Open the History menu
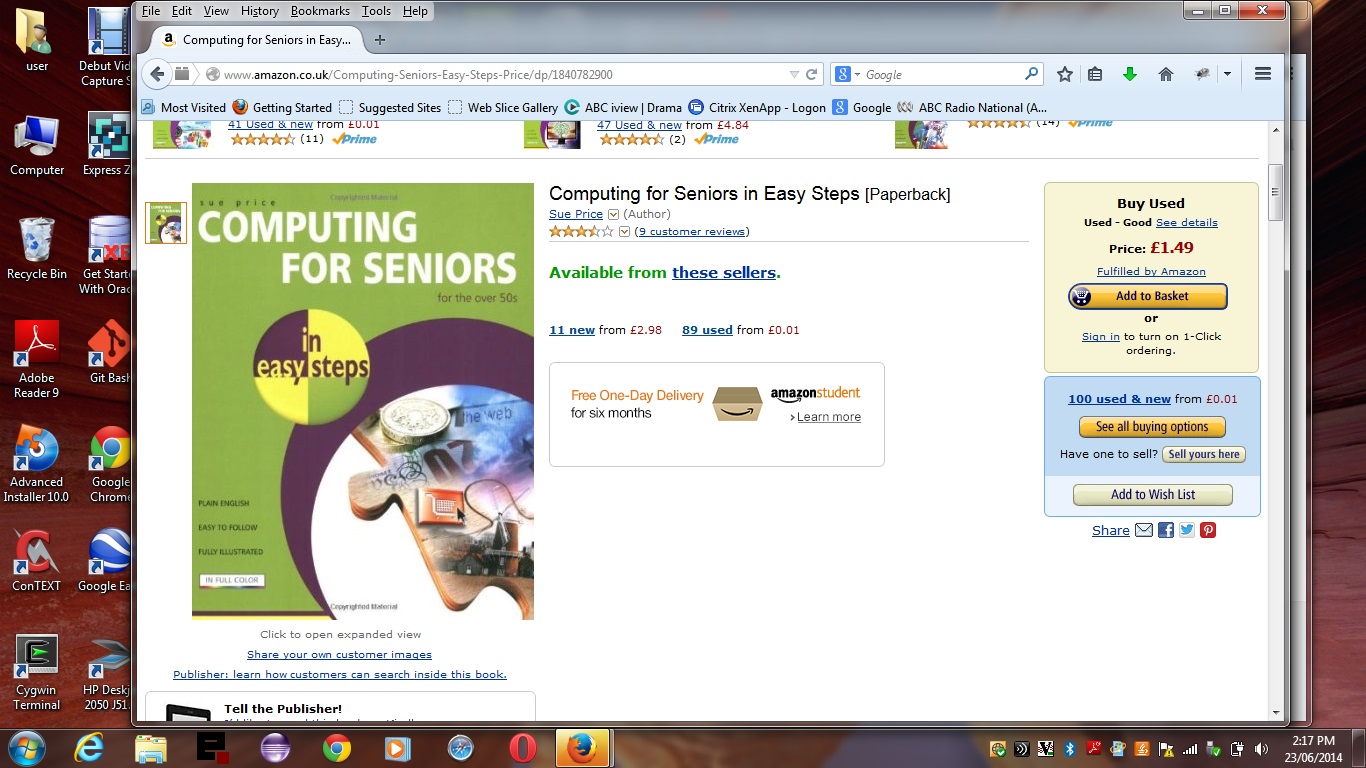 (x=259, y=11)
